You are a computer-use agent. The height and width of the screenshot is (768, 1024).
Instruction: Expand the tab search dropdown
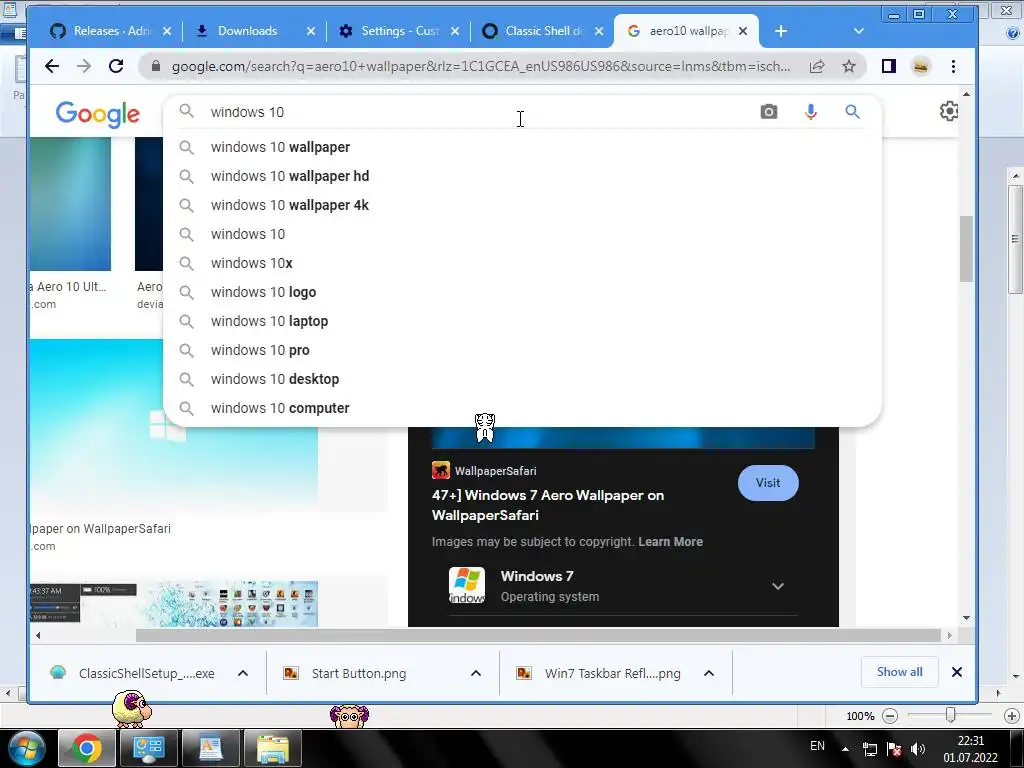(x=859, y=31)
